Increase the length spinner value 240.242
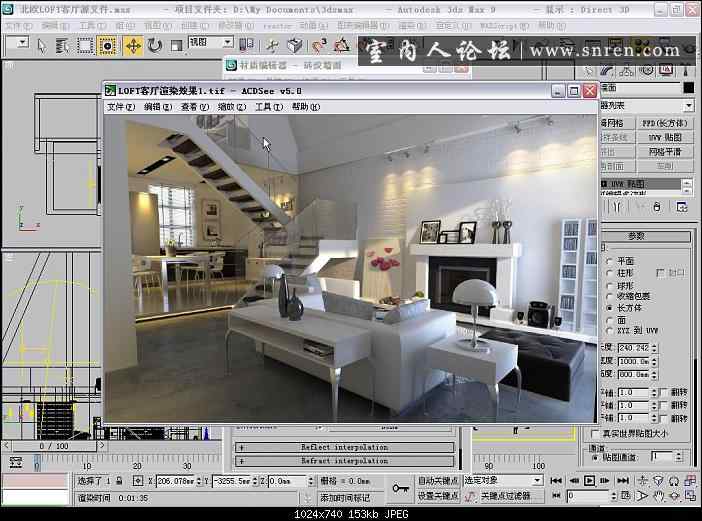702x521 pixels. pyautogui.click(x=654, y=346)
